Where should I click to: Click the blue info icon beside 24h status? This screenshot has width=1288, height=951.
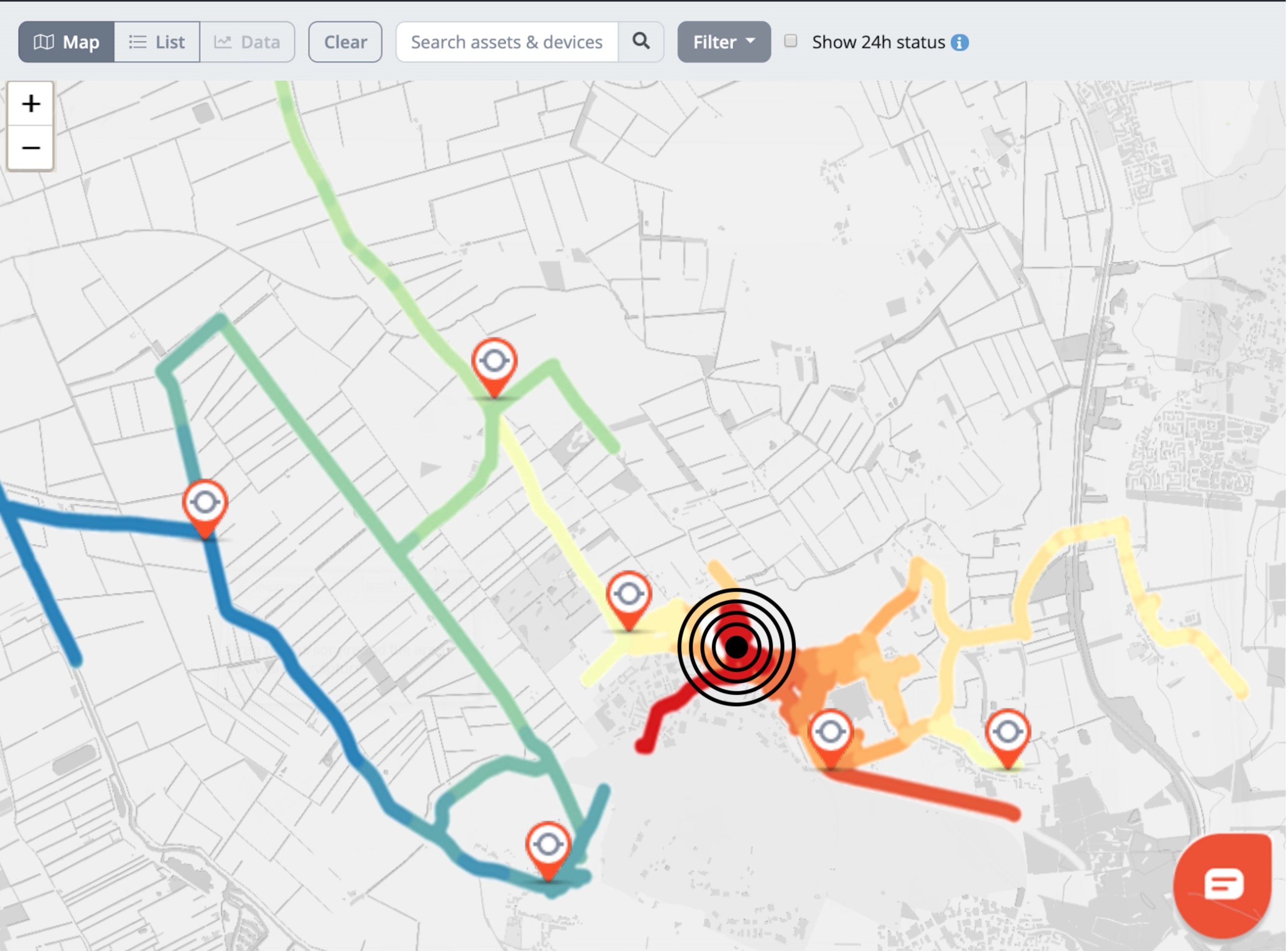(960, 42)
